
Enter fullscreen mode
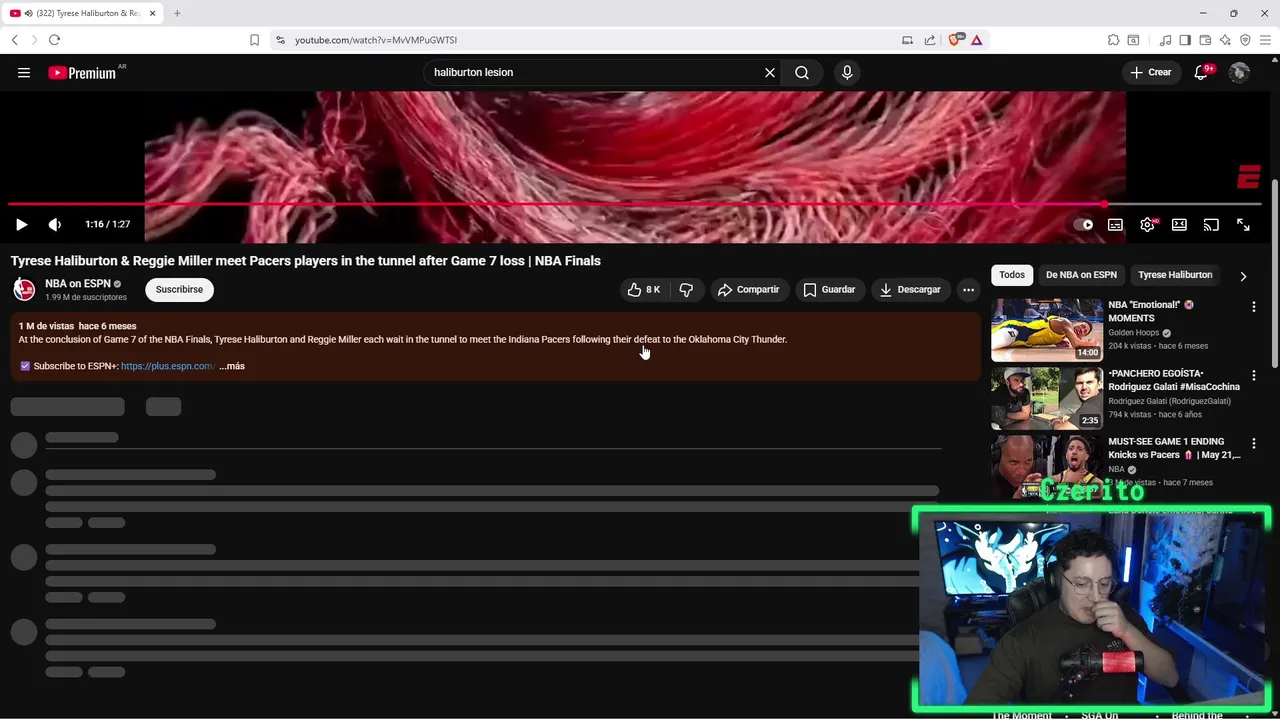point(1243,225)
